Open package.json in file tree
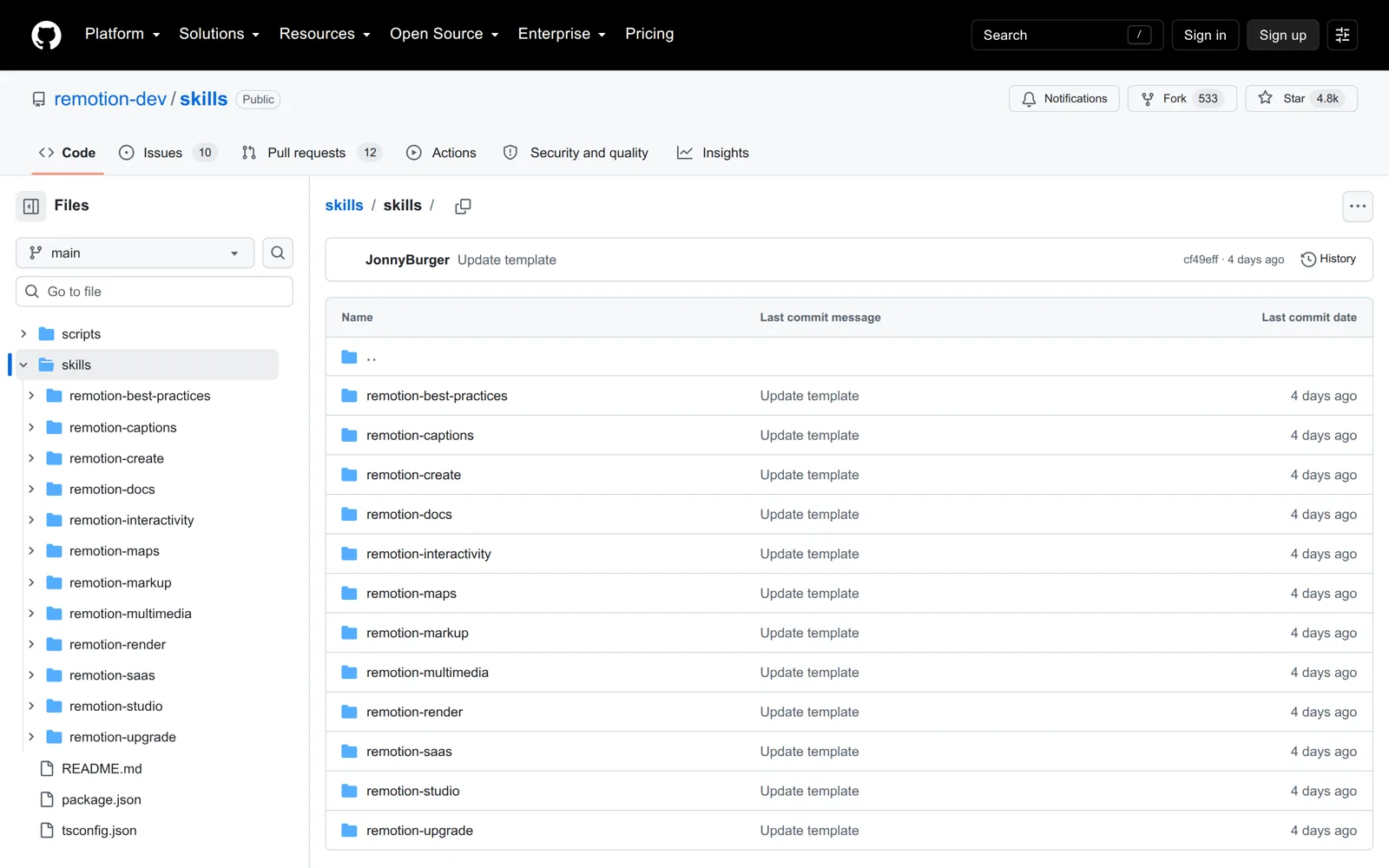Viewport: 1389px width, 868px height. point(102,799)
